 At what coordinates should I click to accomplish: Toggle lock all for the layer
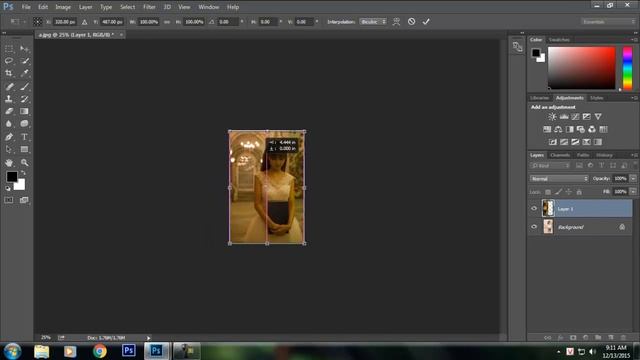coord(579,192)
